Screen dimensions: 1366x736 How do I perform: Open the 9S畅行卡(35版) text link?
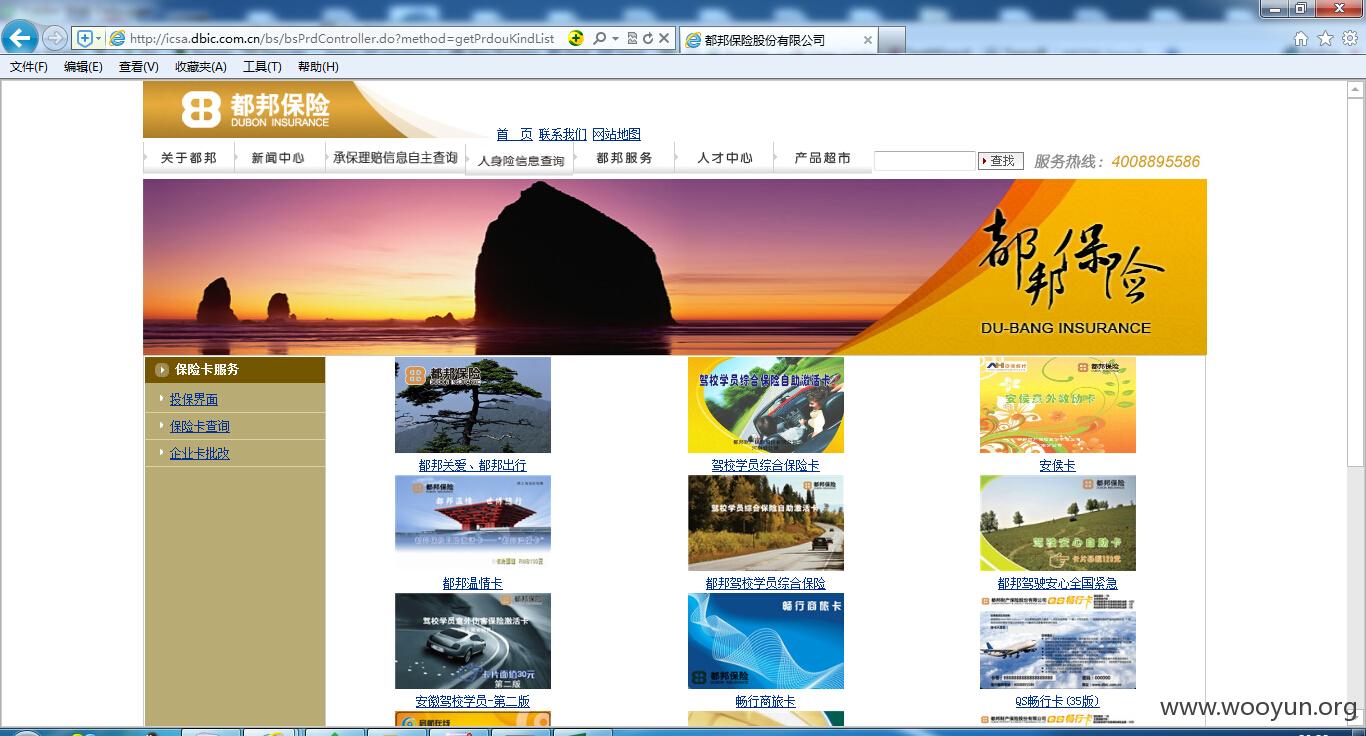(x=1058, y=701)
